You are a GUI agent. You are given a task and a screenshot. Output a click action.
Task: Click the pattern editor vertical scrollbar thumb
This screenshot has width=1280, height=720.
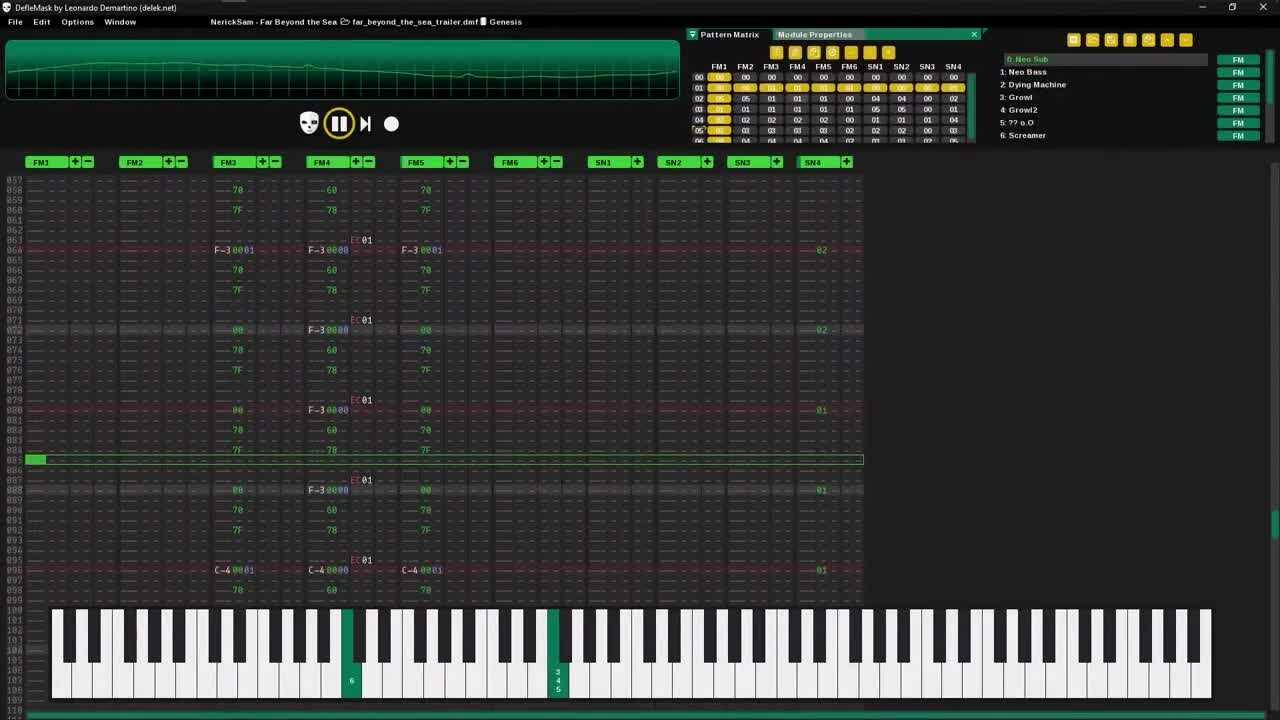(1274, 525)
